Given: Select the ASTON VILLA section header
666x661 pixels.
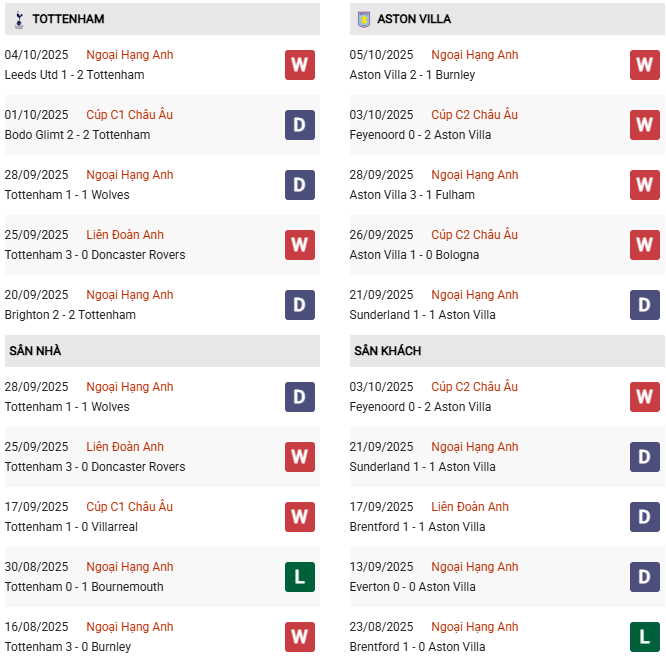Looking at the screenshot, I should [414, 19].
